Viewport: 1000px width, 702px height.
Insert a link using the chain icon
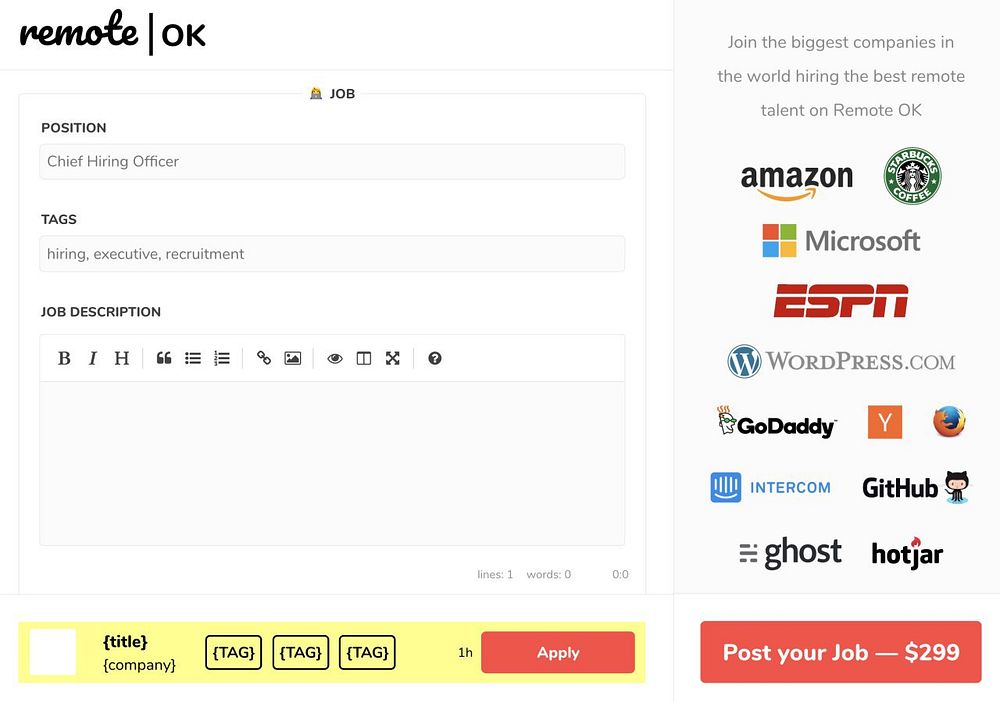[x=263, y=358]
